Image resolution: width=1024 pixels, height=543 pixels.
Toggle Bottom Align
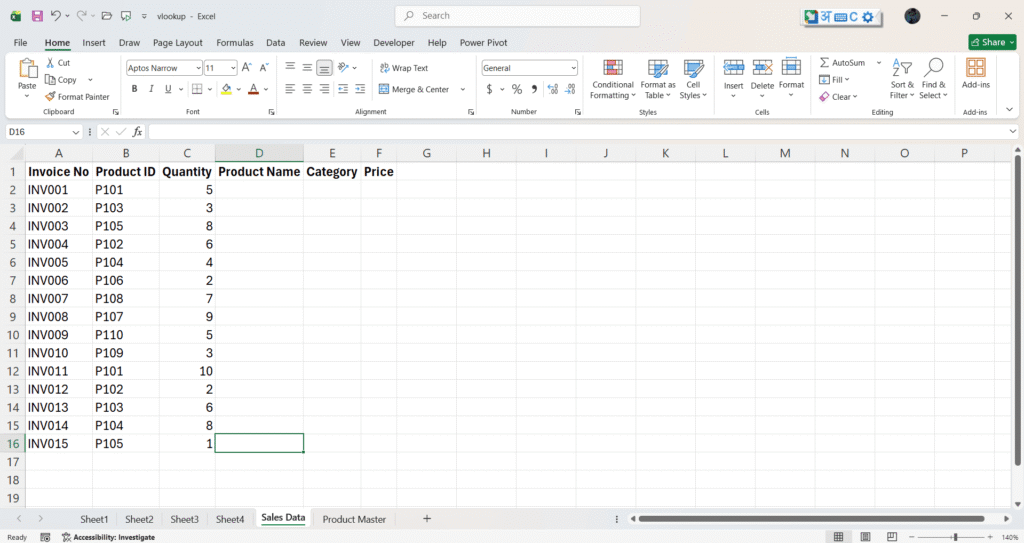coord(324,67)
